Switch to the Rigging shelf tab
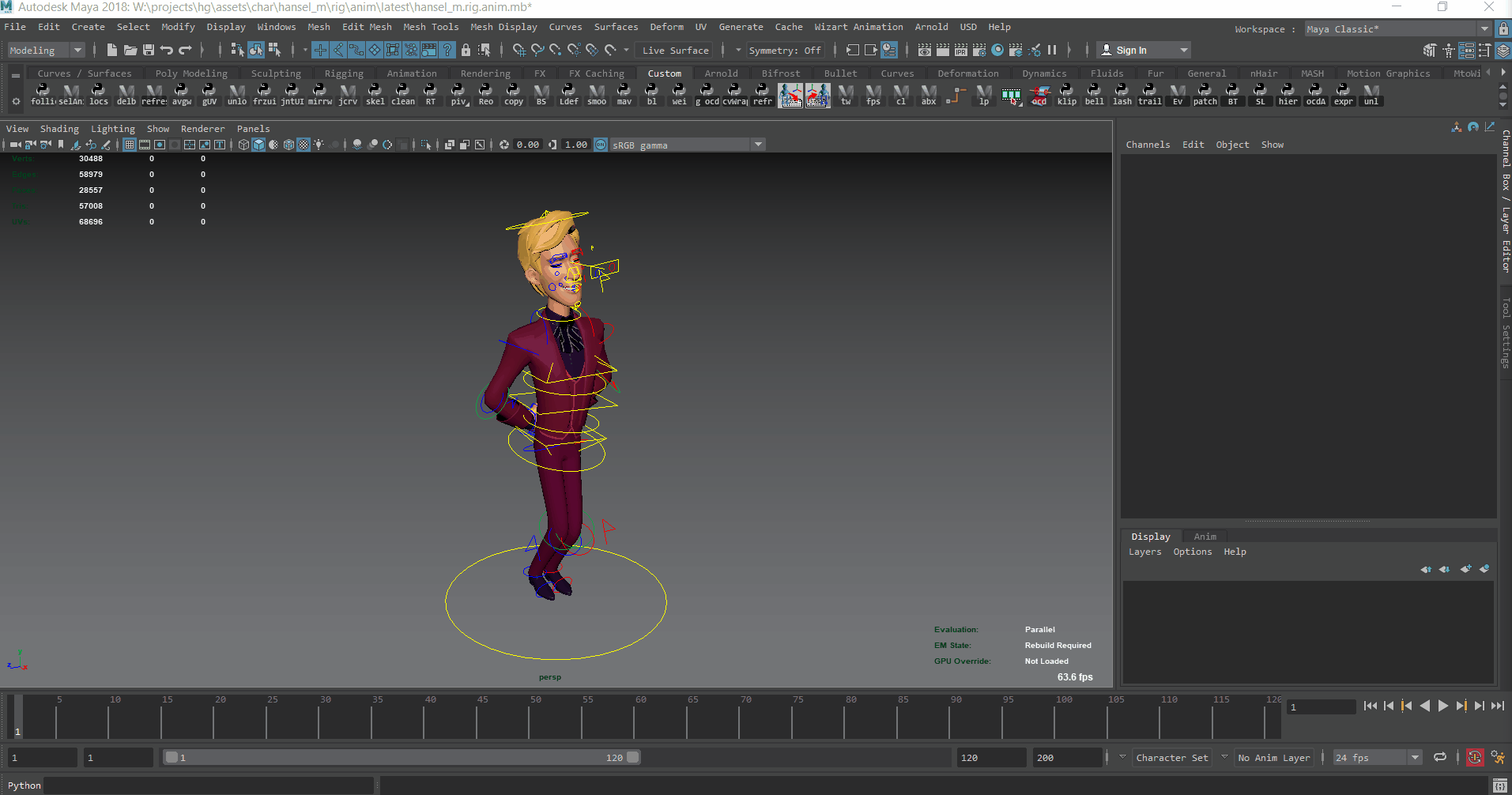 344,73
